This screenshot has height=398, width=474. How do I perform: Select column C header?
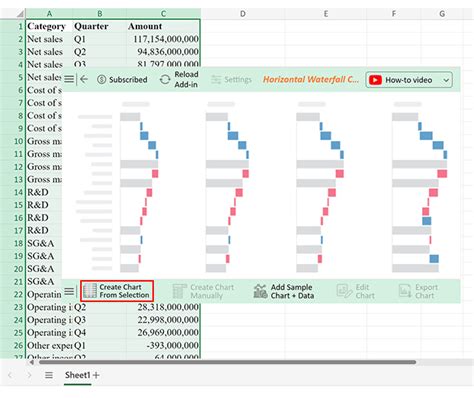[x=163, y=14]
